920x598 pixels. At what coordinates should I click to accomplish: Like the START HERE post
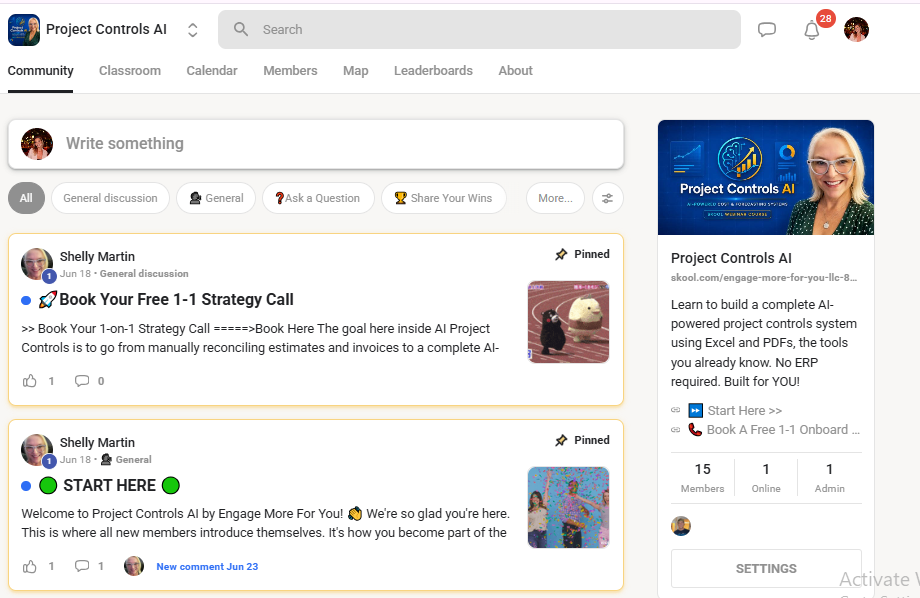29,566
